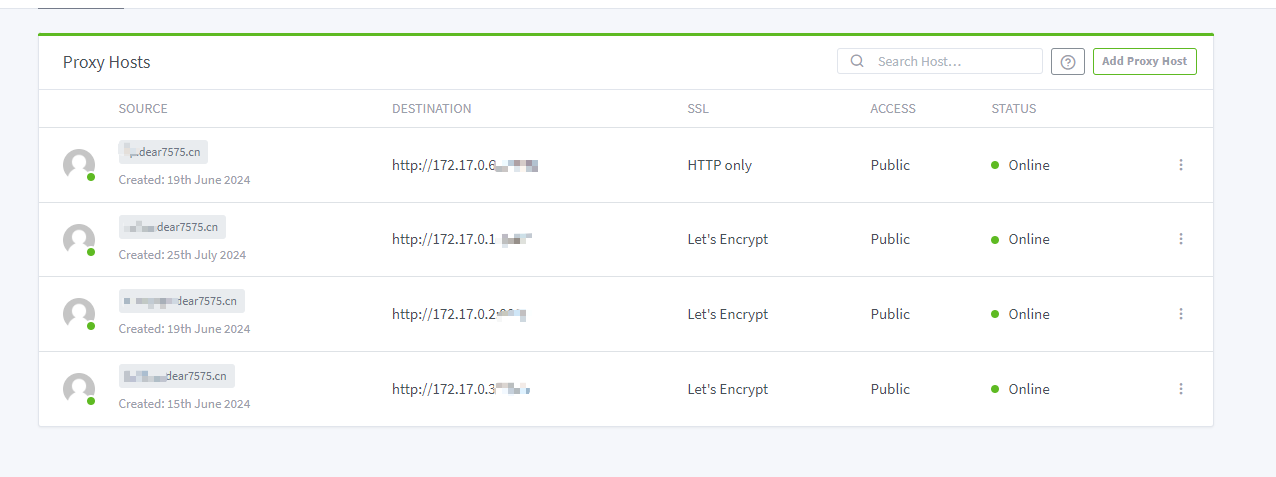Click avatar of host created 15th June

point(79,389)
